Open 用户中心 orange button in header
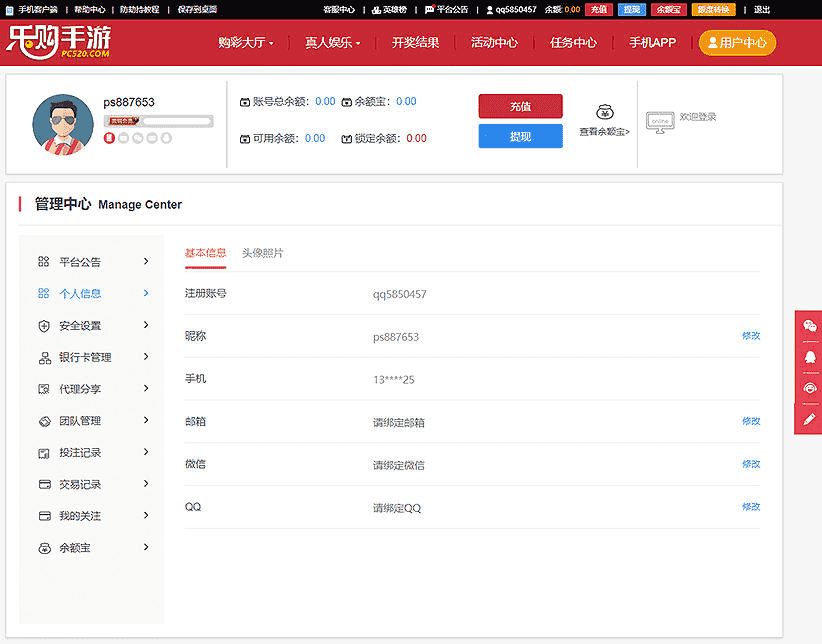 737,43
